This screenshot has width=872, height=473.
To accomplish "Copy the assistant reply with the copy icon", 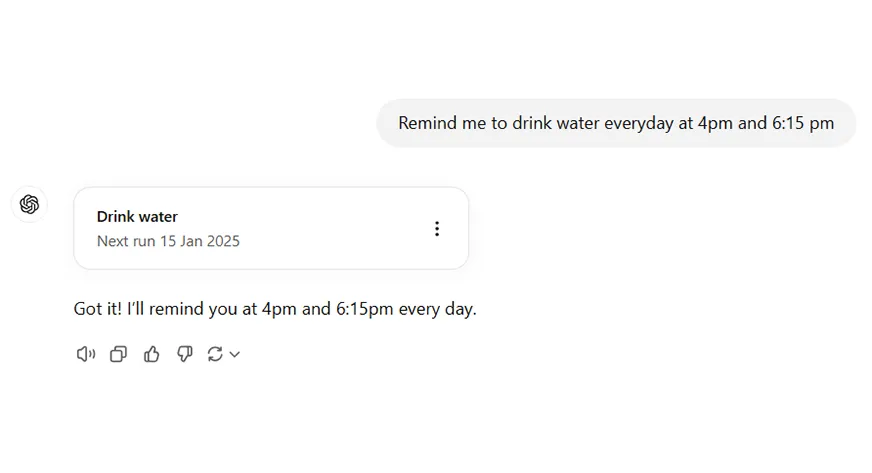I will pyautogui.click(x=118, y=354).
